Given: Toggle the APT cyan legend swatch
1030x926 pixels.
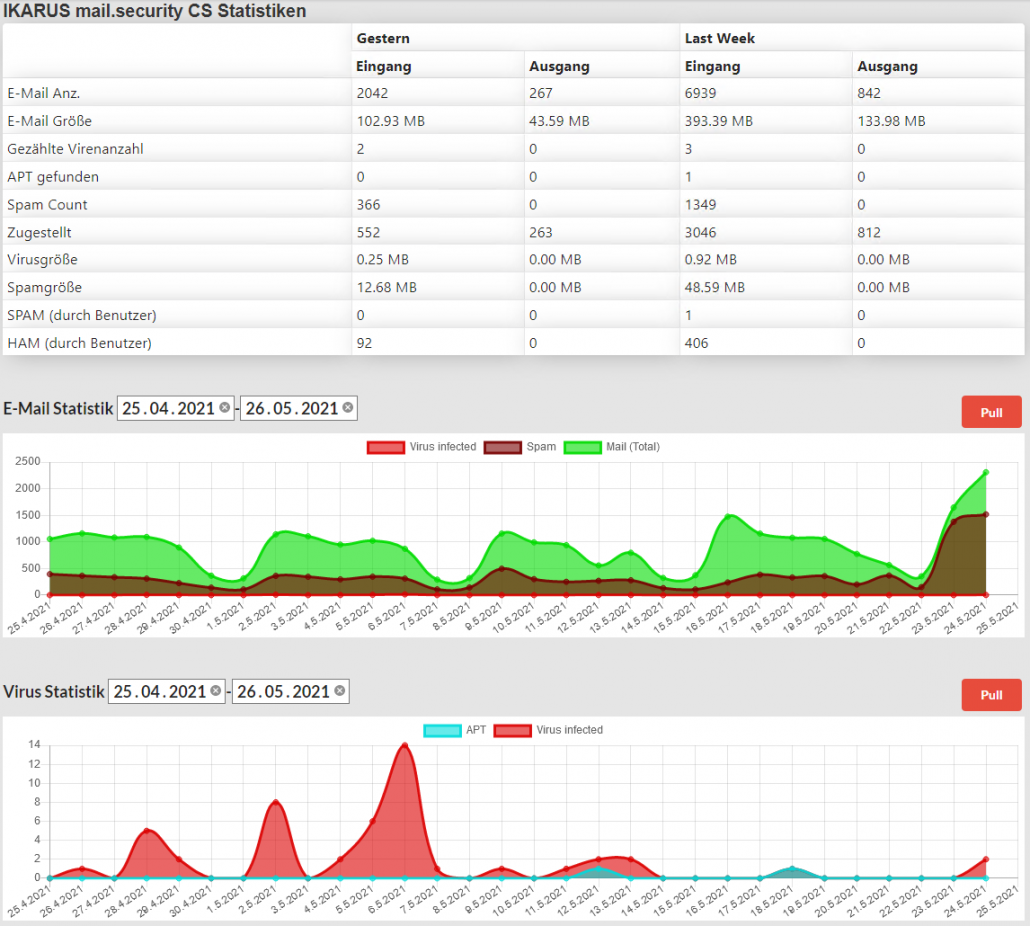Looking at the screenshot, I should [442, 730].
